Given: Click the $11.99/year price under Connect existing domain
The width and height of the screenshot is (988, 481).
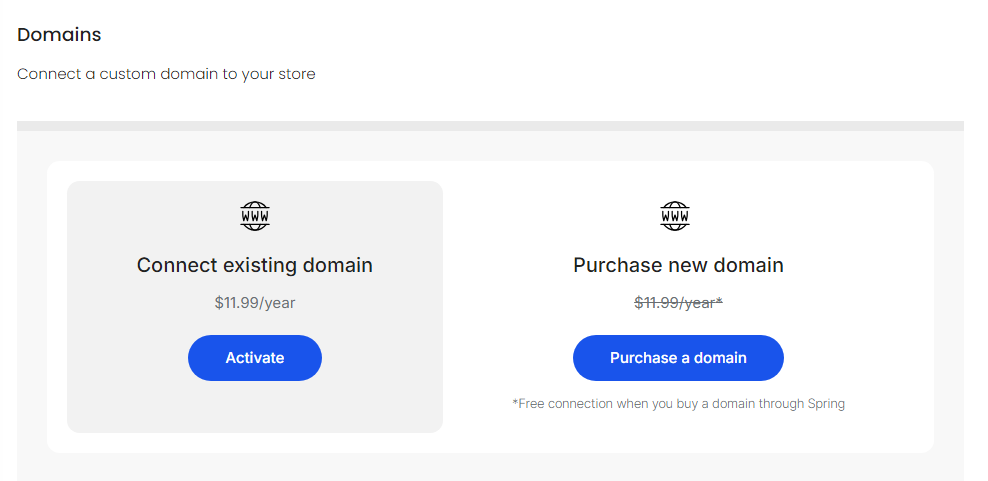Looking at the screenshot, I should [x=255, y=303].
